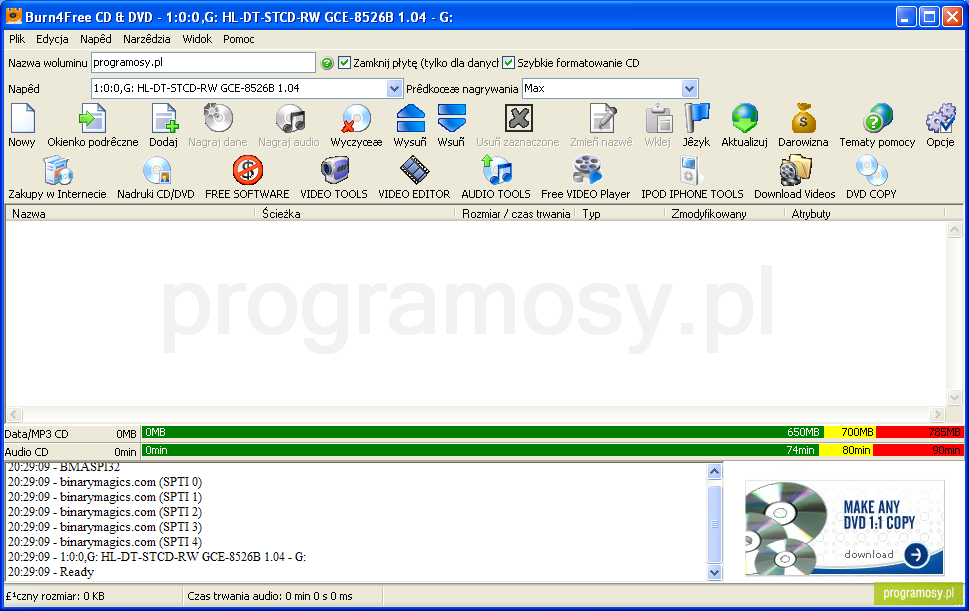Click the Usuń zaznaczone icon
Screen dimensions: 969x611
518,125
